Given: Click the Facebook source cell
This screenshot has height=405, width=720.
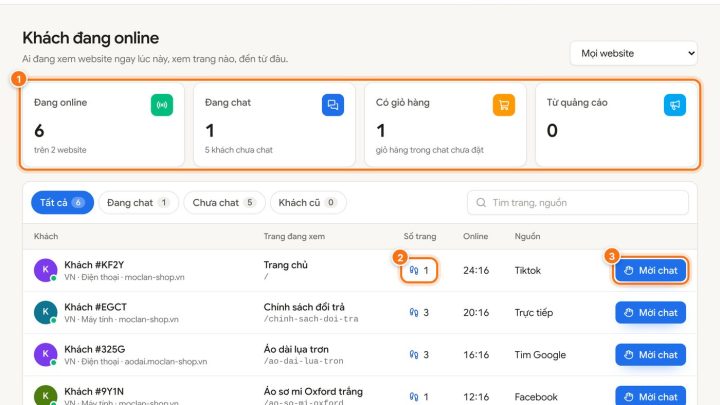Looking at the screenshot, I should click(x=536, y=397).
